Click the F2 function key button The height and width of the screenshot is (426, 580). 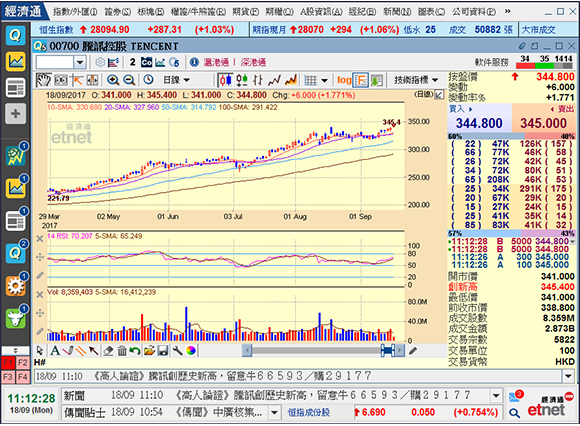[23, 363]
